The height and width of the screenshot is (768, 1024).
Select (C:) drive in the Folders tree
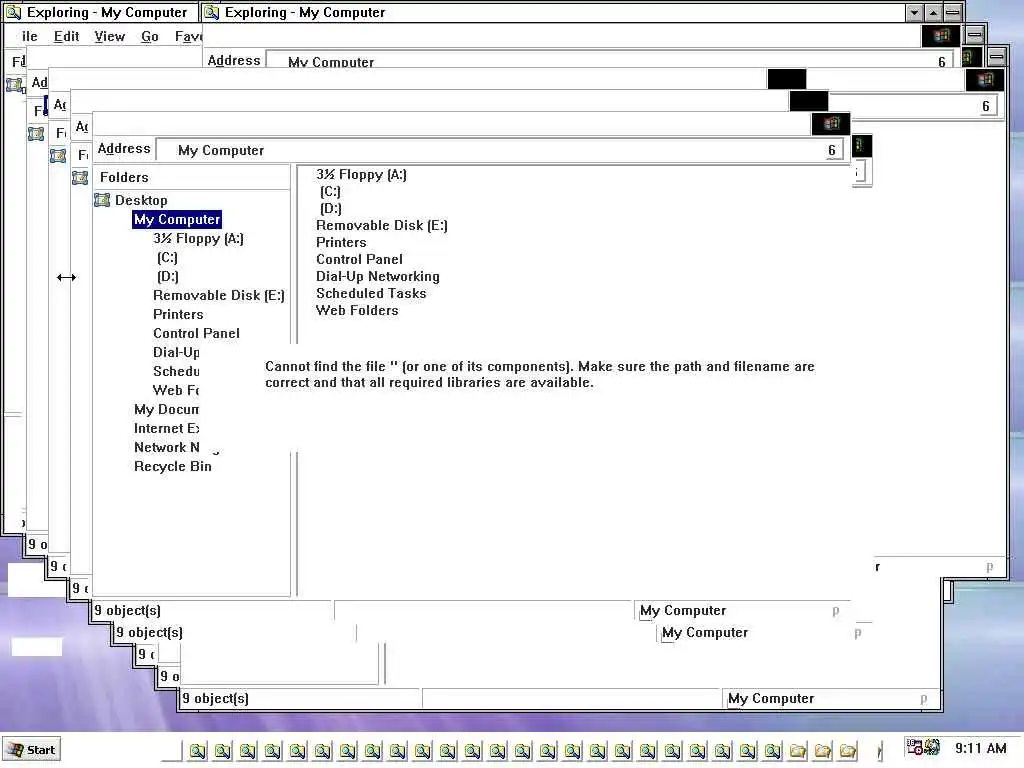[x=167, y=257]
